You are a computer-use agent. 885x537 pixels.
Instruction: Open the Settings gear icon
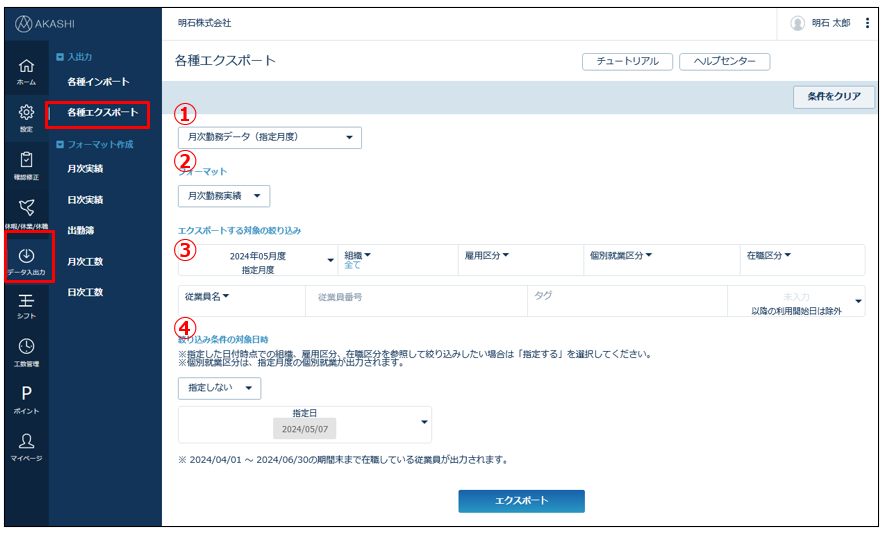pyautogui.click(x=27, y=117)
